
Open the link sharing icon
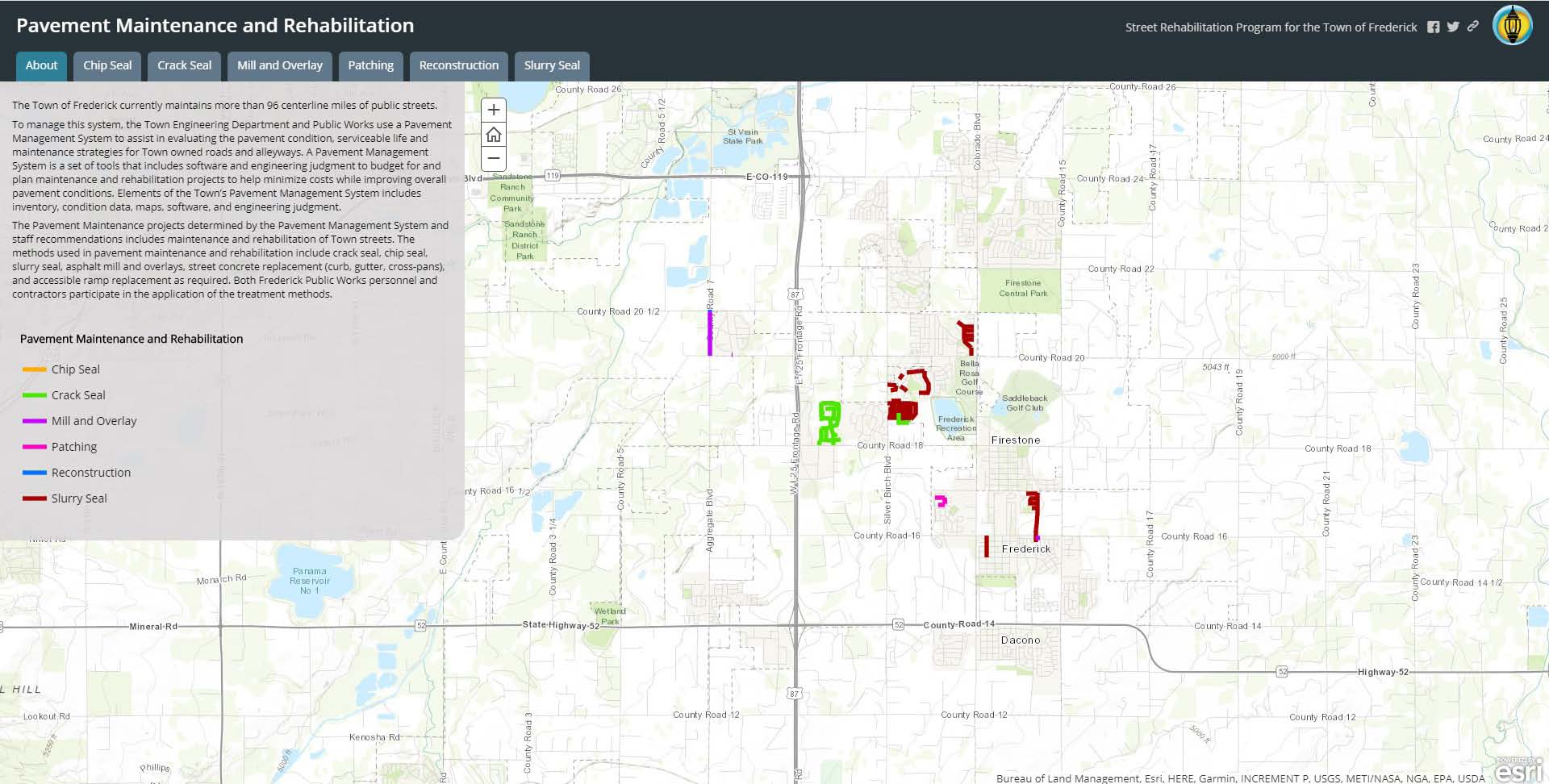click(1472, 27)
